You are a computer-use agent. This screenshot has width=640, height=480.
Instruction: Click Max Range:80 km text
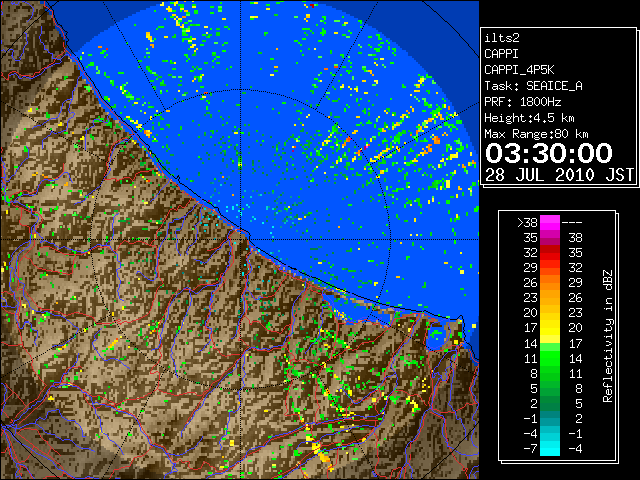(536, 134)
